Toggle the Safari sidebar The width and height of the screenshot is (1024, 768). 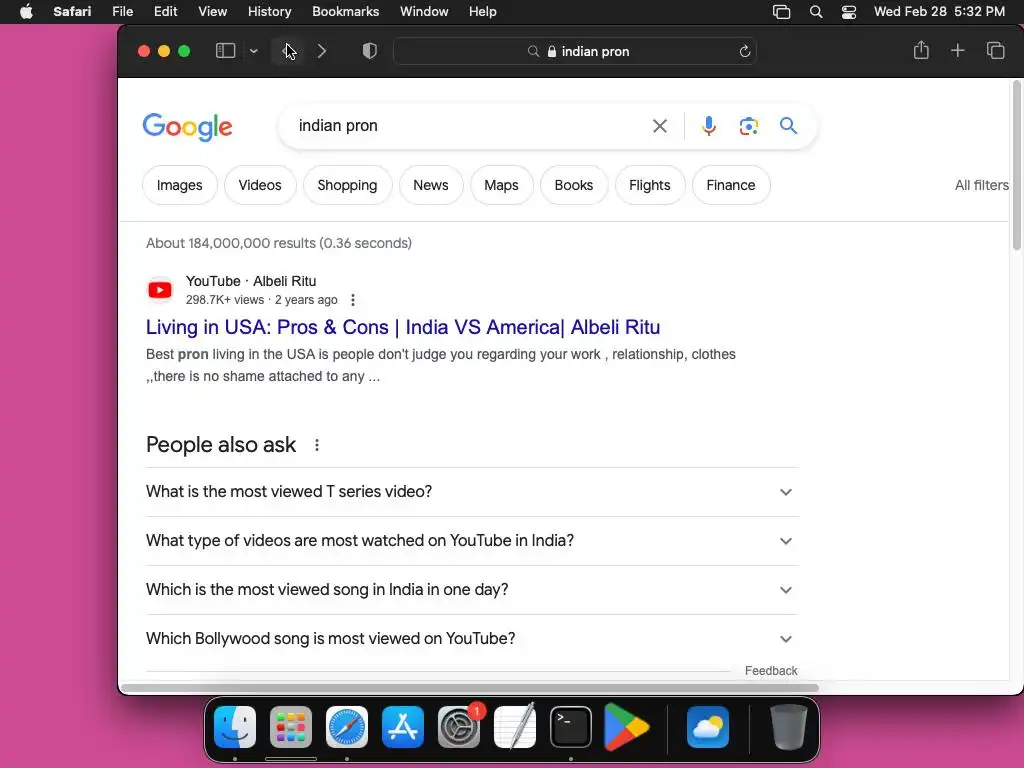click(225, 51)
